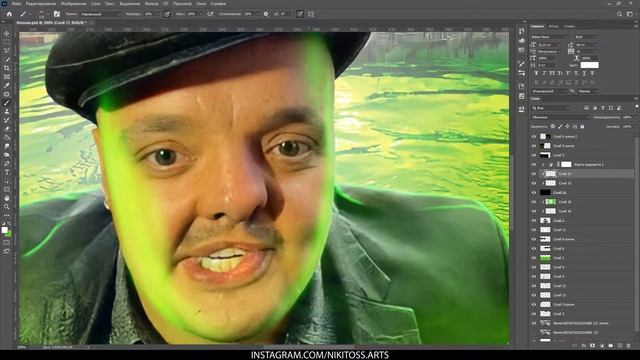Image resolution: width=640 pixels, height=360 pixels.
Task: Select the Brush tool in left toolbar
Action: (7, 103)
